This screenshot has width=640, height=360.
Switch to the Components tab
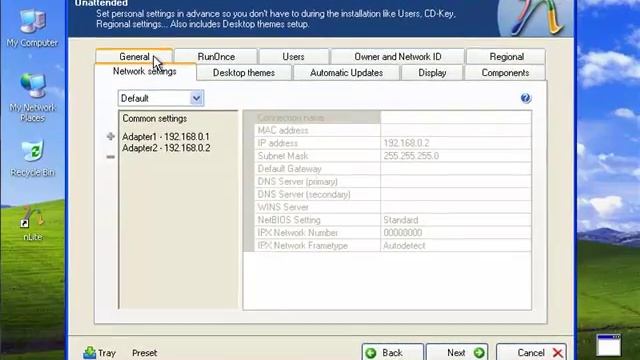505,73
